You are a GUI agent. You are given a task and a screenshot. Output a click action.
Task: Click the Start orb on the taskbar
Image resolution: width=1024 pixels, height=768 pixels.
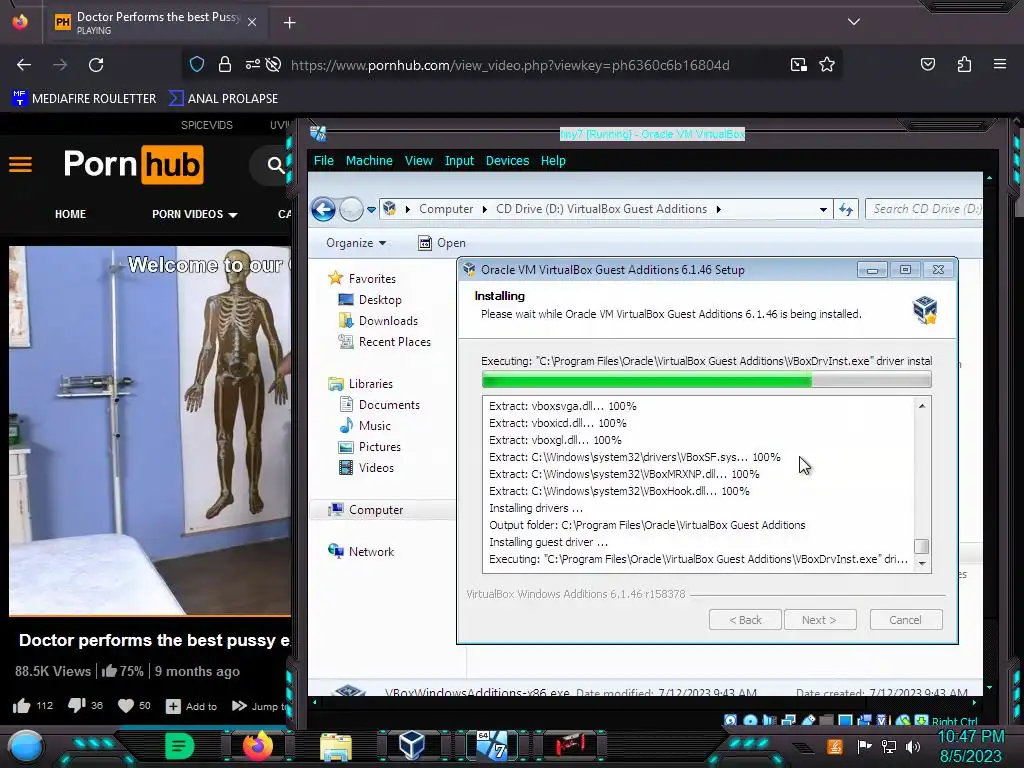26,746
